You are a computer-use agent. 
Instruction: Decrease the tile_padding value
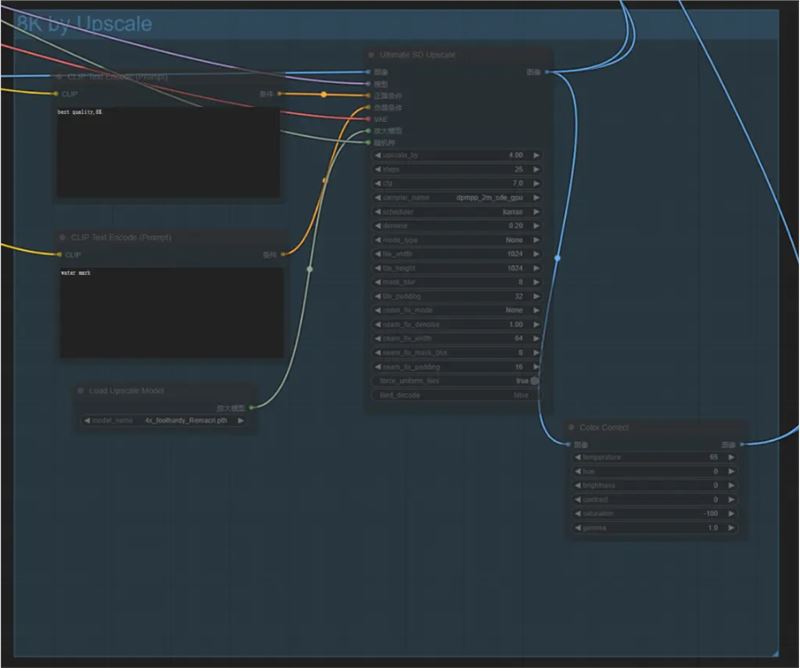tap(378, 296)
